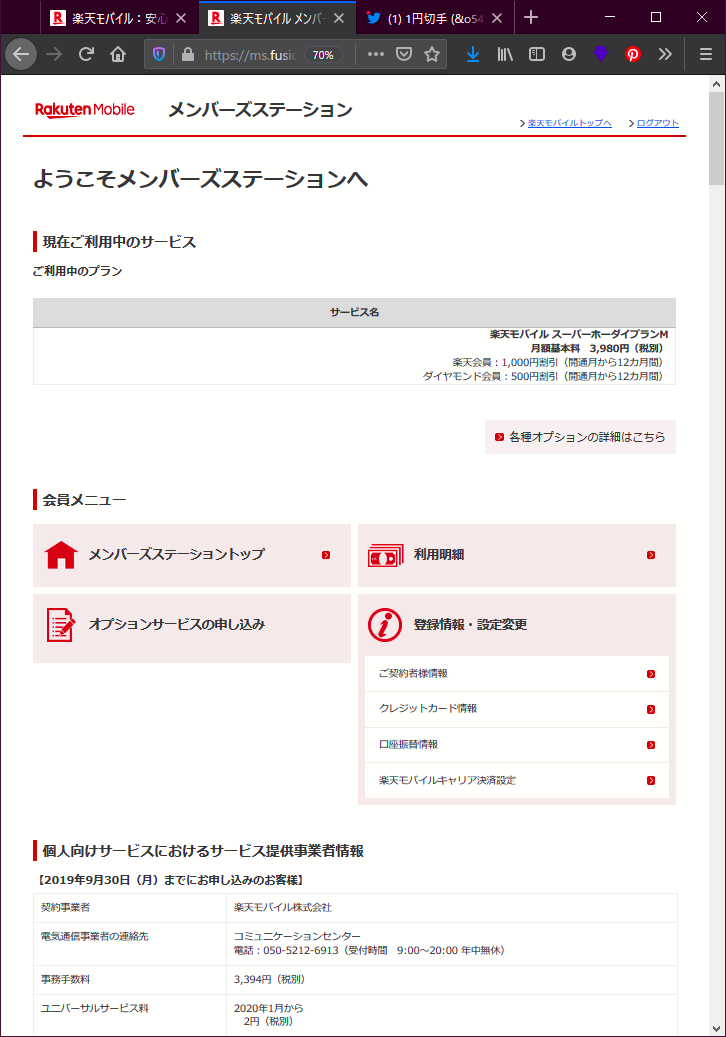
Task: Open Firefox account avatar icon
Action: 569,54
